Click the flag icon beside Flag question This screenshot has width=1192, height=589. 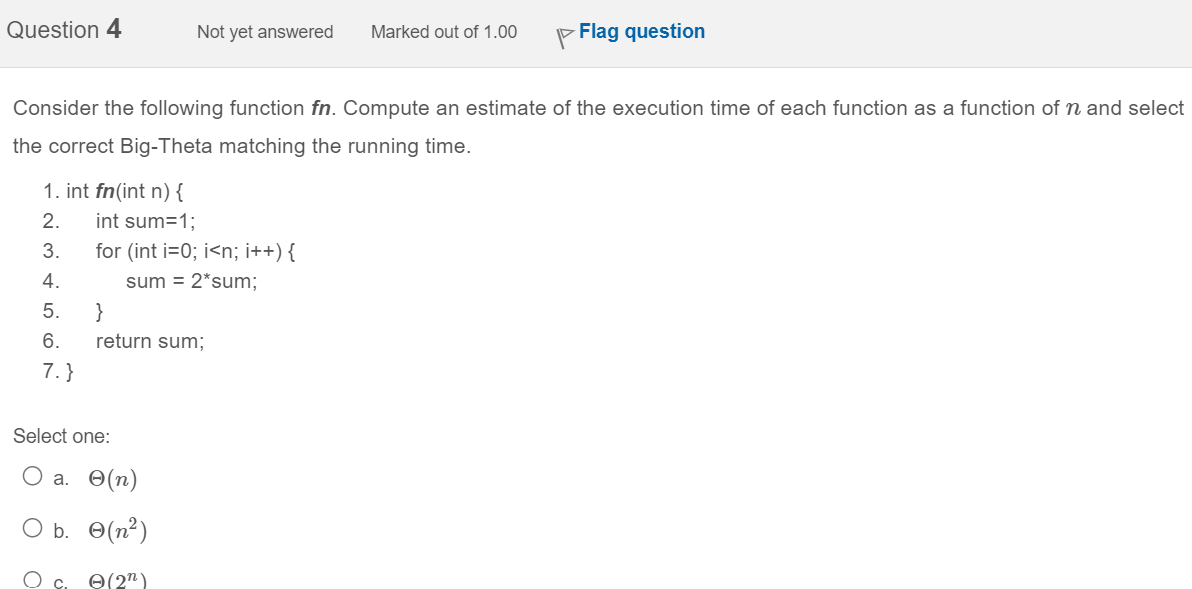tap(565, 34)
